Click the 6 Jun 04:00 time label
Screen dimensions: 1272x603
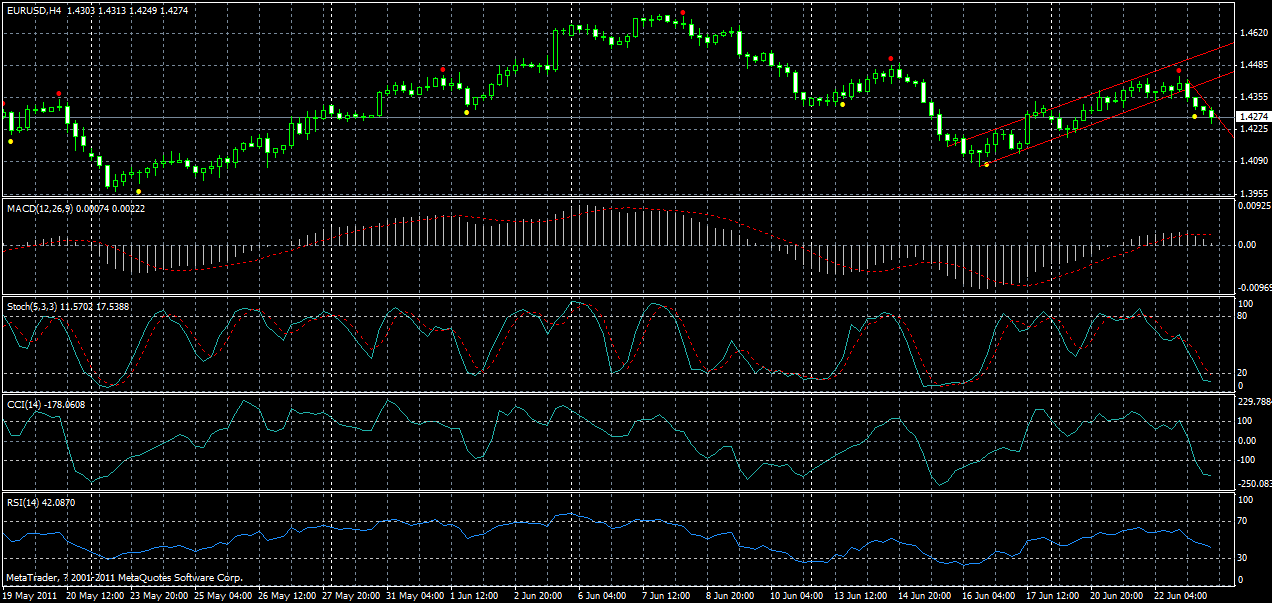coord(603,595)
